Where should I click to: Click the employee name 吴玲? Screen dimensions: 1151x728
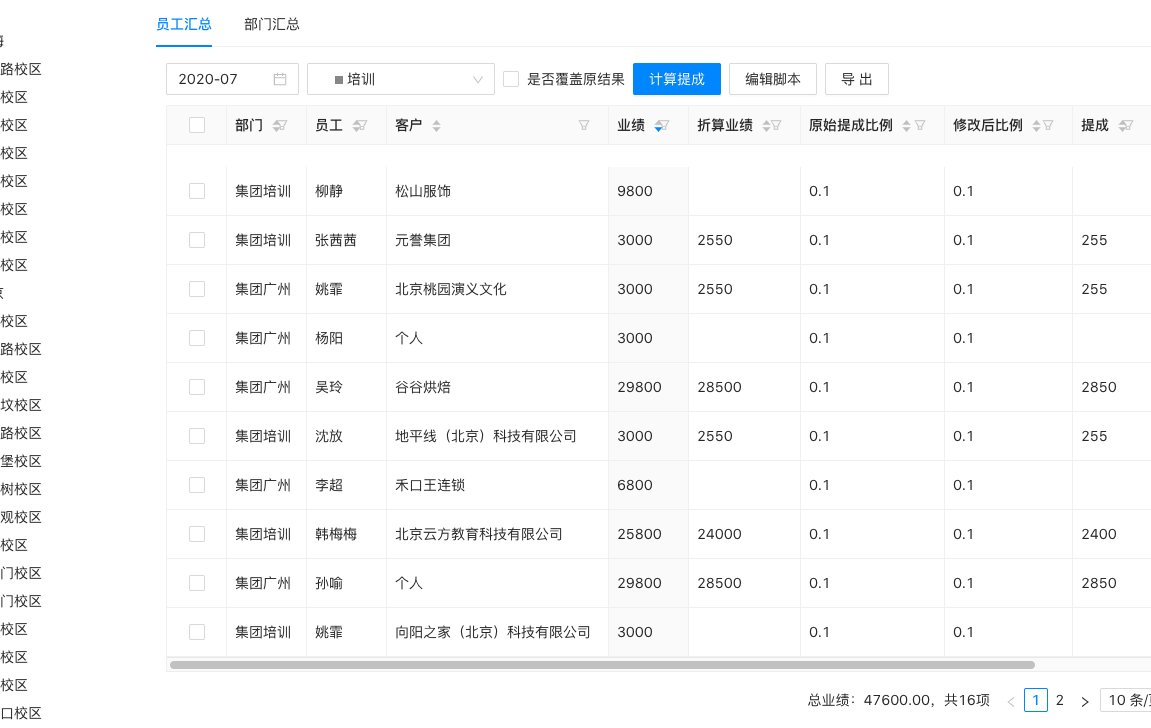[329, 387]
